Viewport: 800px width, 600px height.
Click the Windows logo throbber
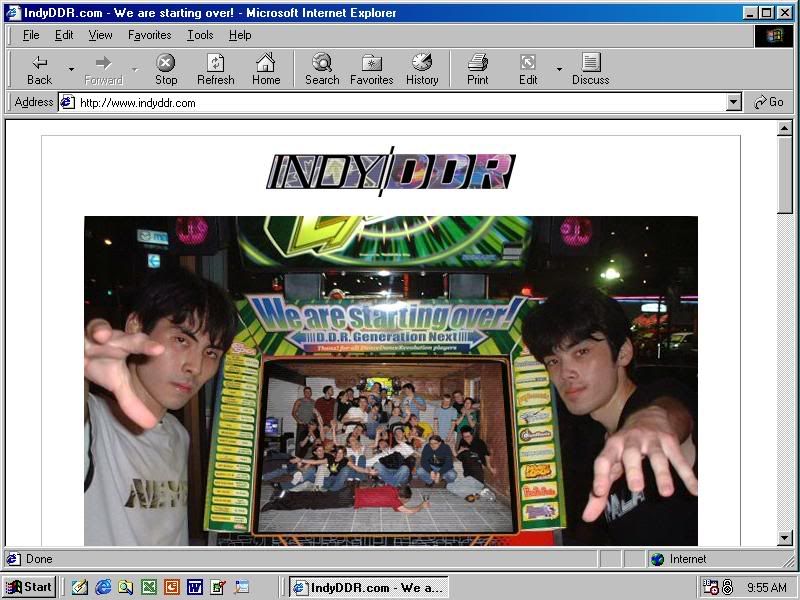[773, 36]
